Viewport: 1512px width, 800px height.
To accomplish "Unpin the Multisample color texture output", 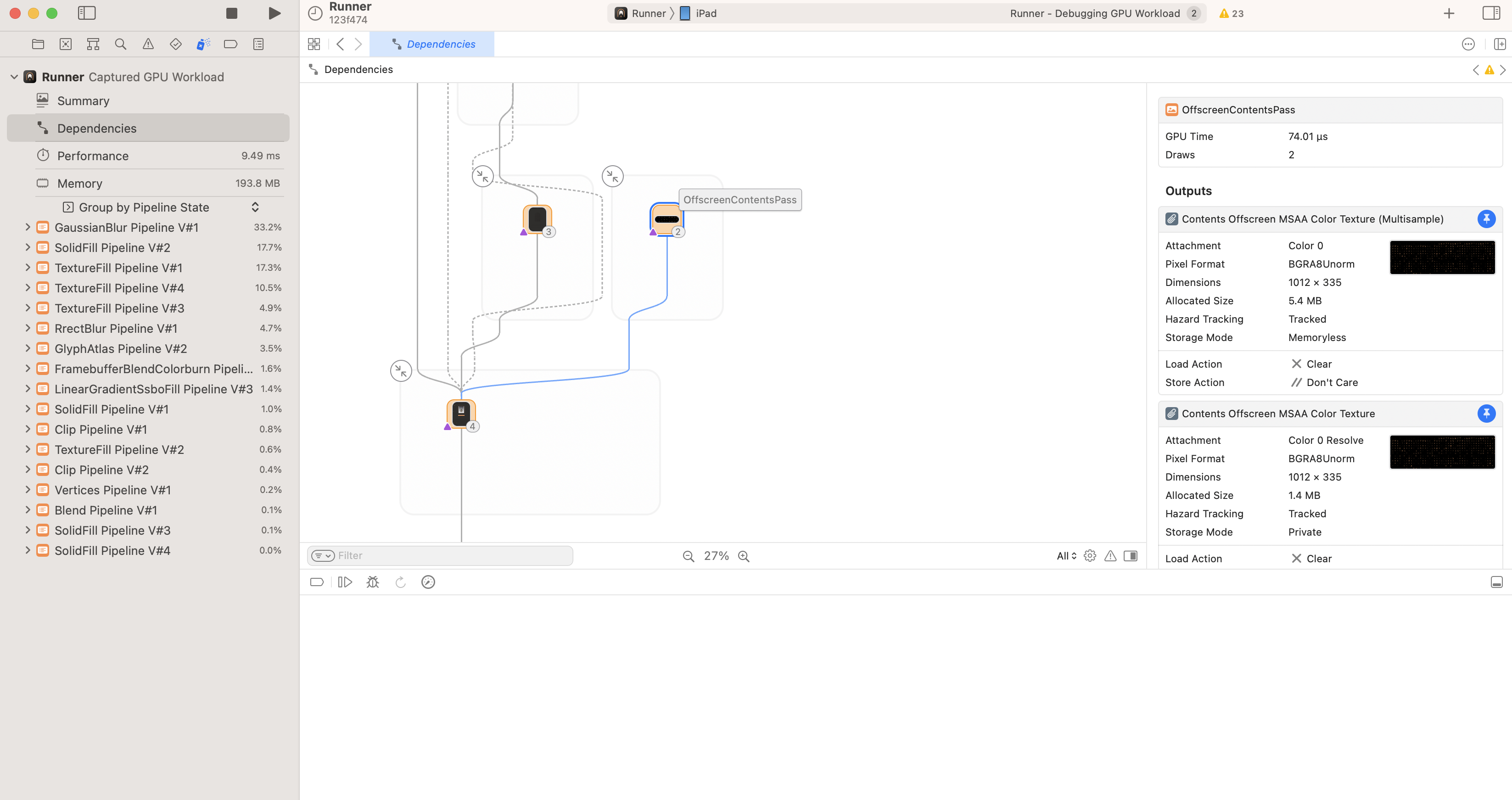I will tap(1486, 219).
